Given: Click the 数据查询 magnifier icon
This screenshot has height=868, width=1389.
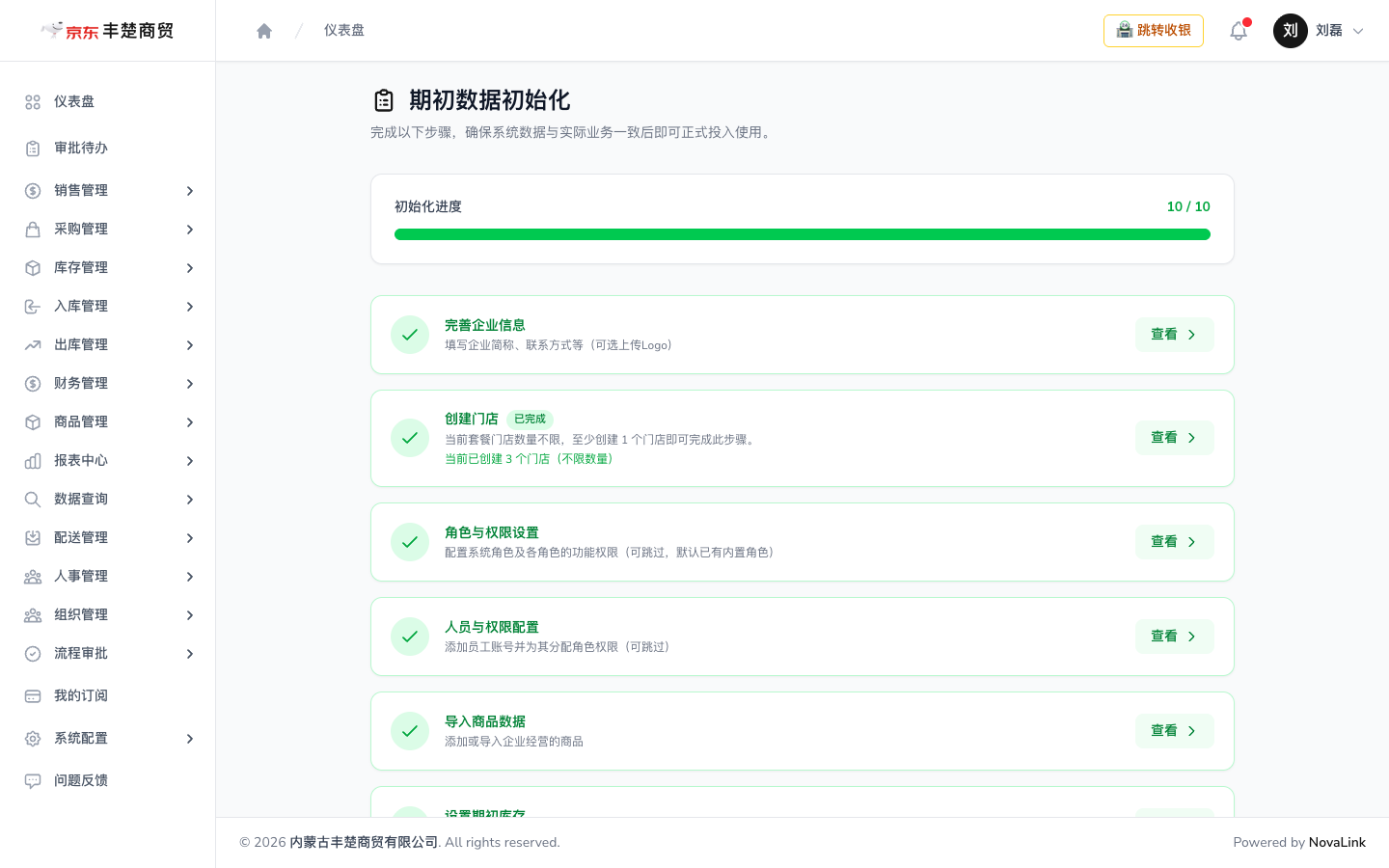Looking at the screenshot, I should 33,500.
